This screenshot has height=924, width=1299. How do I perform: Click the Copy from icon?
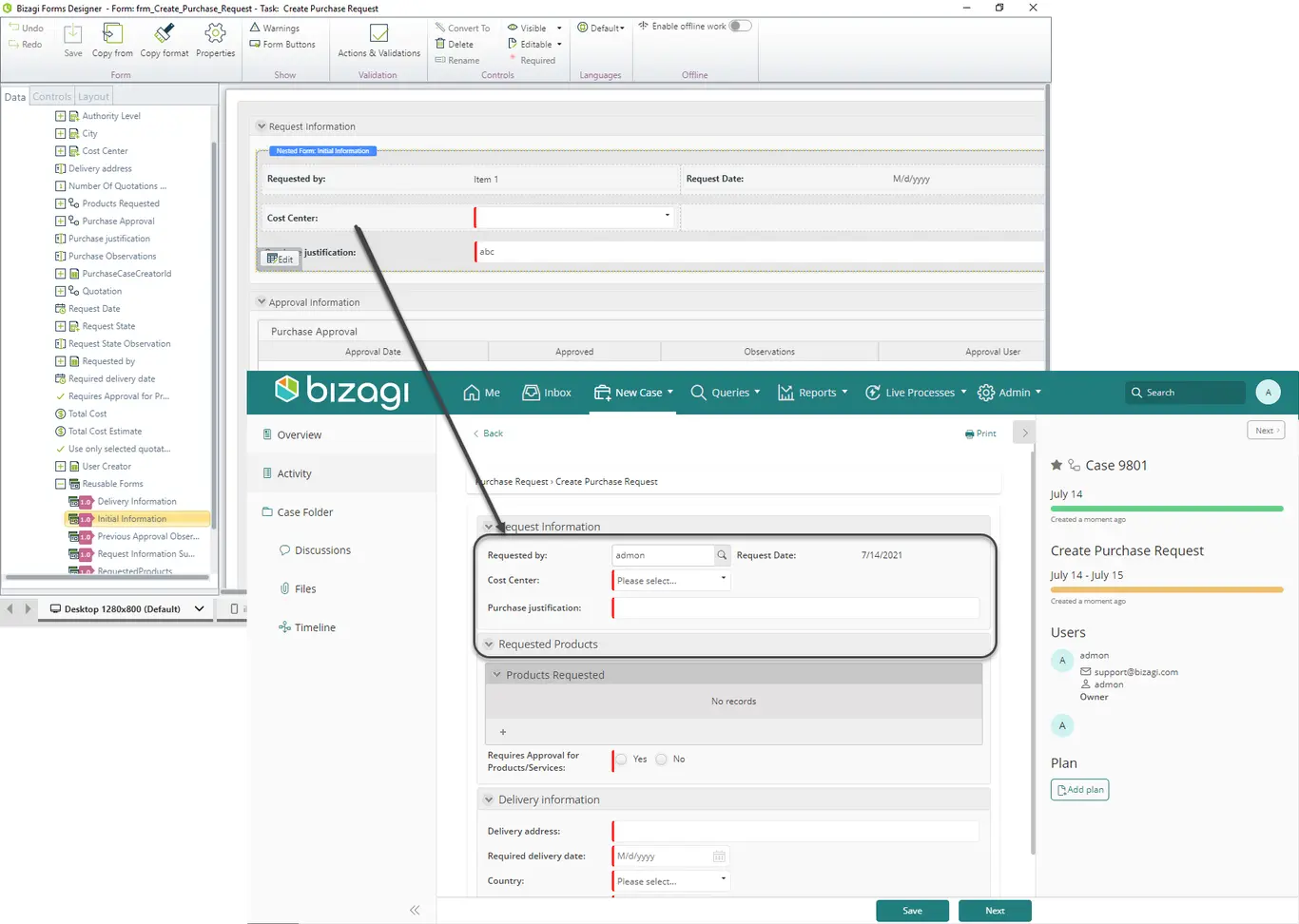click(112, 33)
